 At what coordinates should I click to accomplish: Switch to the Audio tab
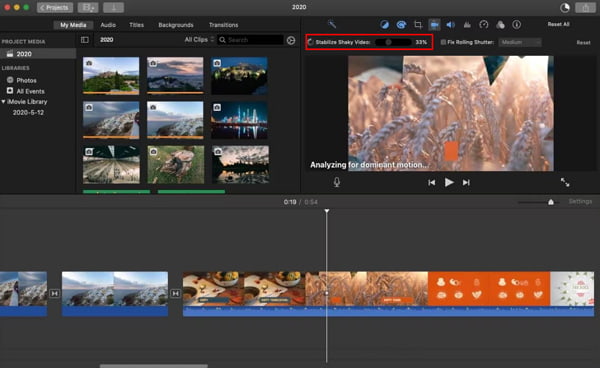pos(108,25)
